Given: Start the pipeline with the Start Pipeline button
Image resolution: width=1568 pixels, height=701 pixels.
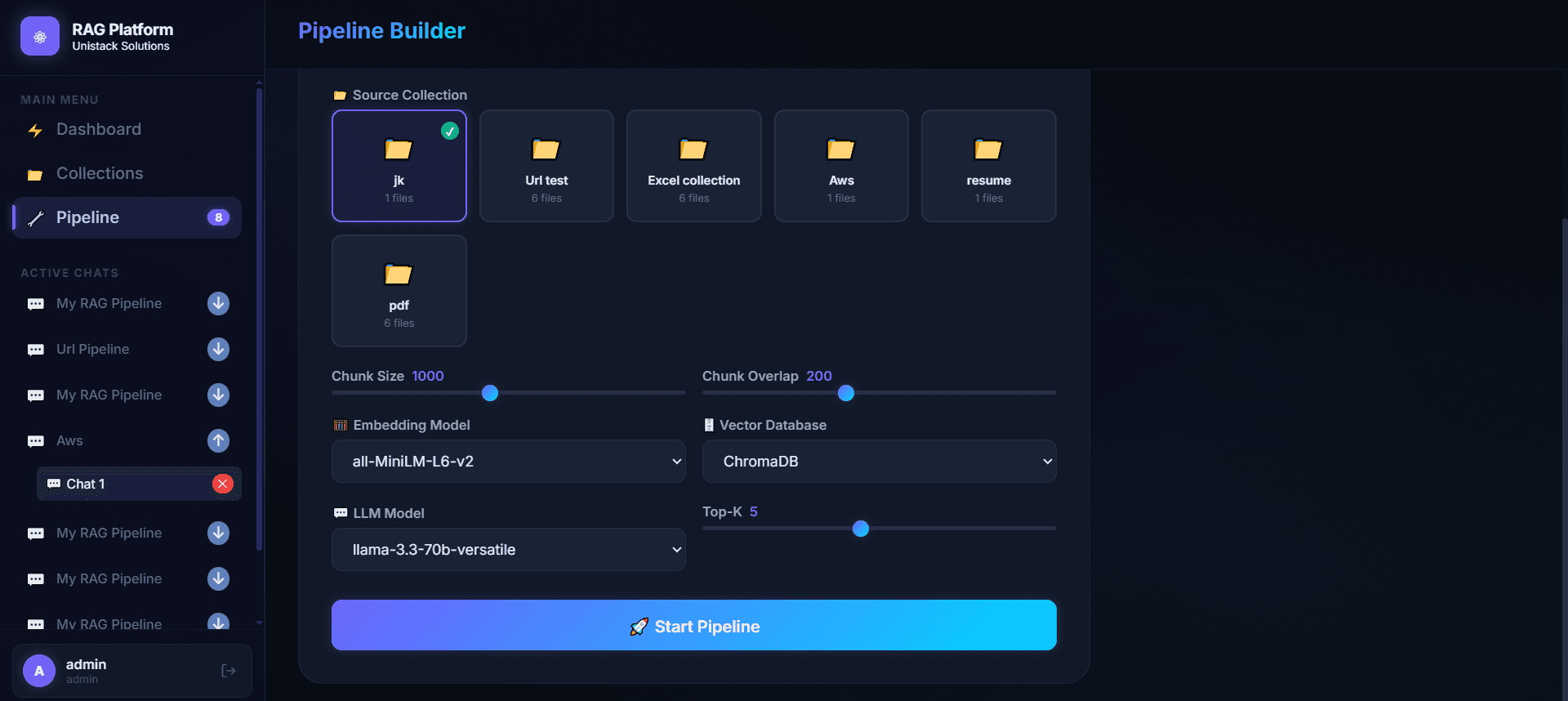Looking at the screenshot, I should click(x=694, y=625).
